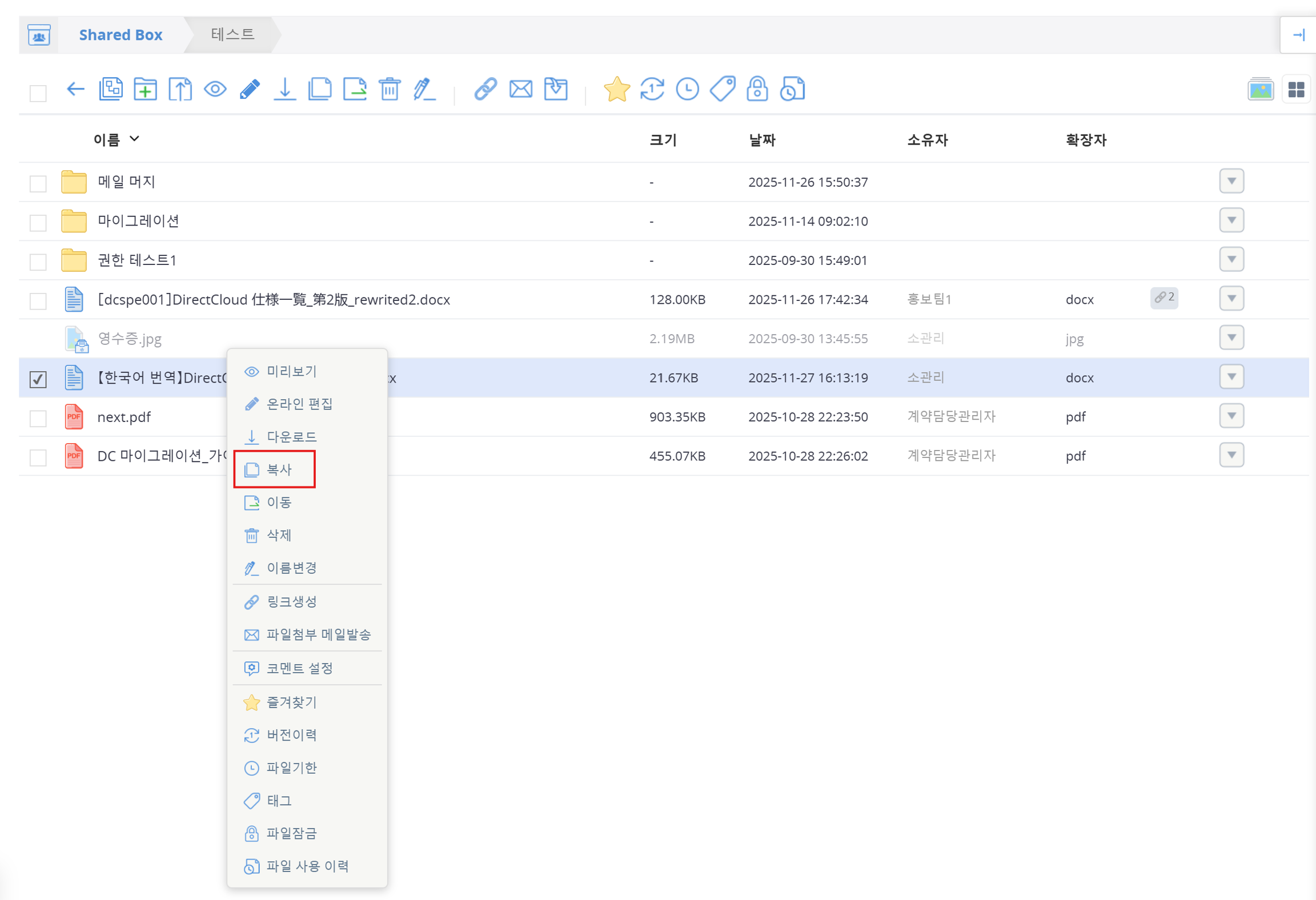Click the yellow star favorites toolbar icon

(x=616, y=89)
